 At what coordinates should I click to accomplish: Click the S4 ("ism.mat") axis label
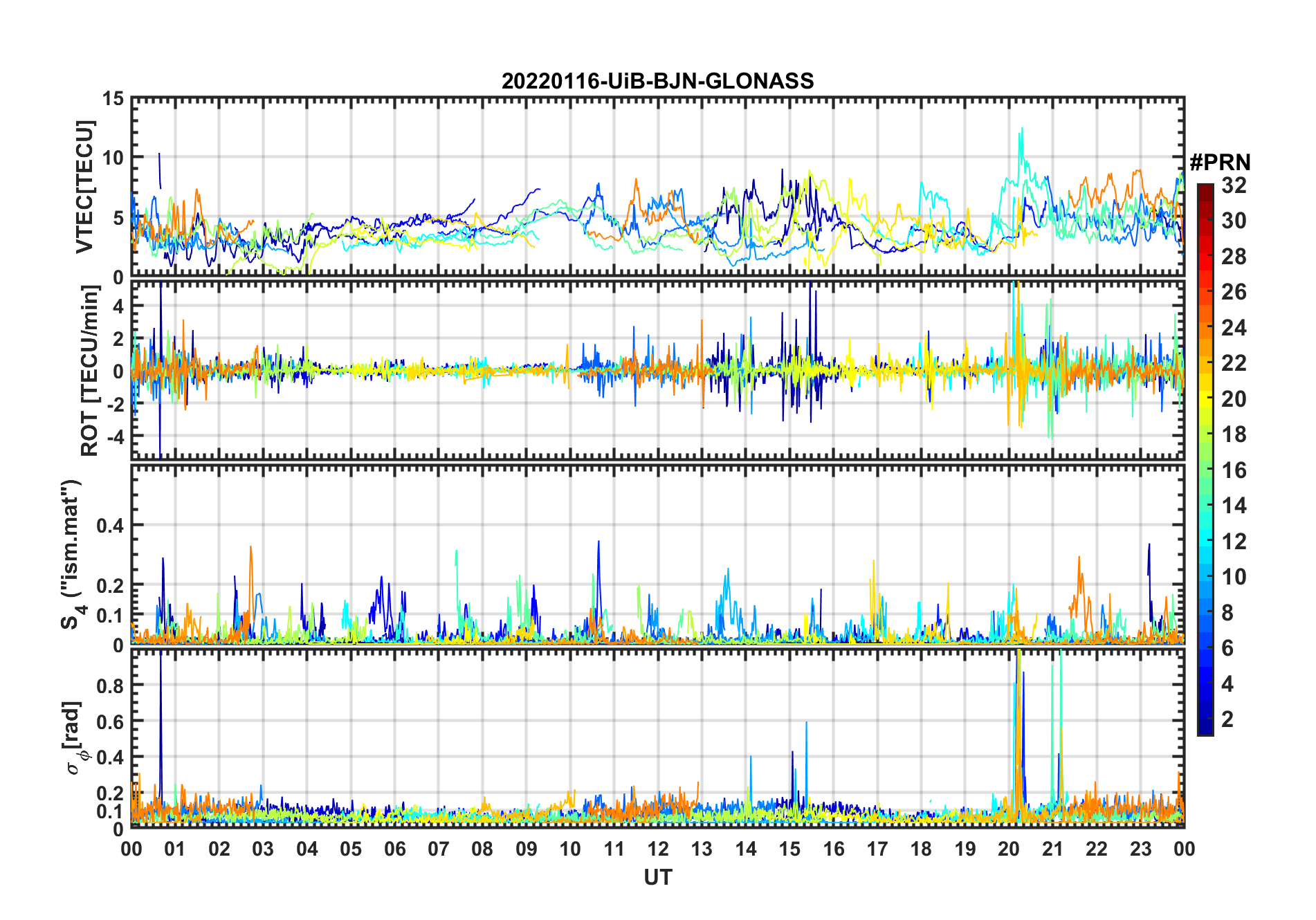tap(71, 555)
